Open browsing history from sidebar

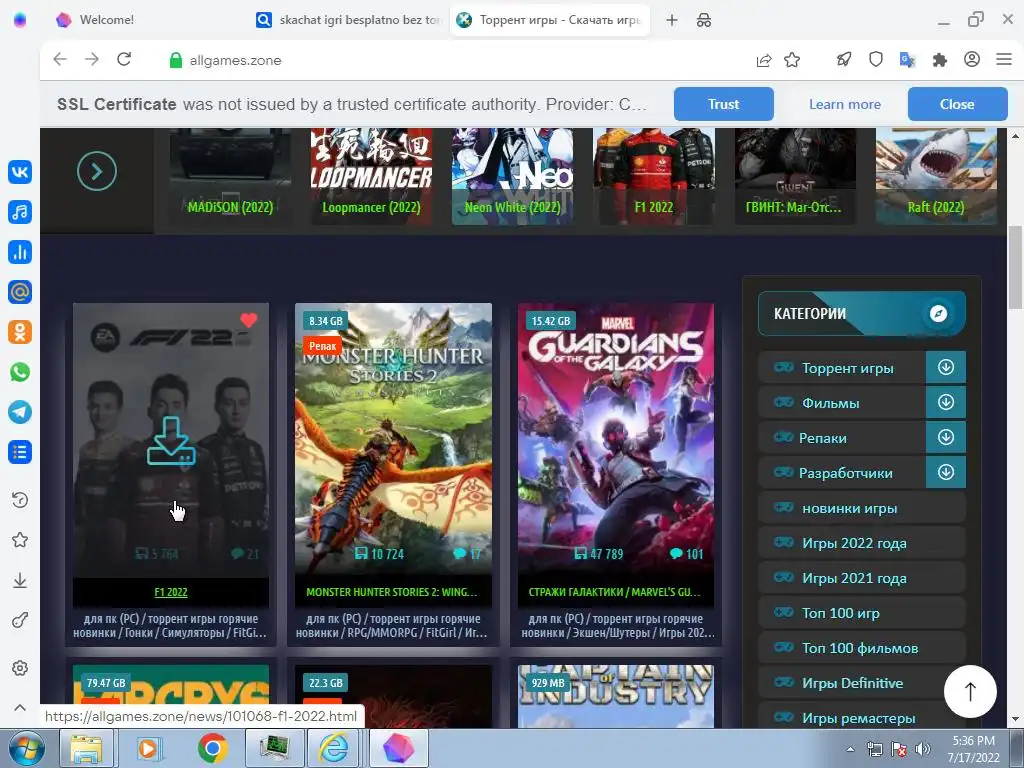20,500
